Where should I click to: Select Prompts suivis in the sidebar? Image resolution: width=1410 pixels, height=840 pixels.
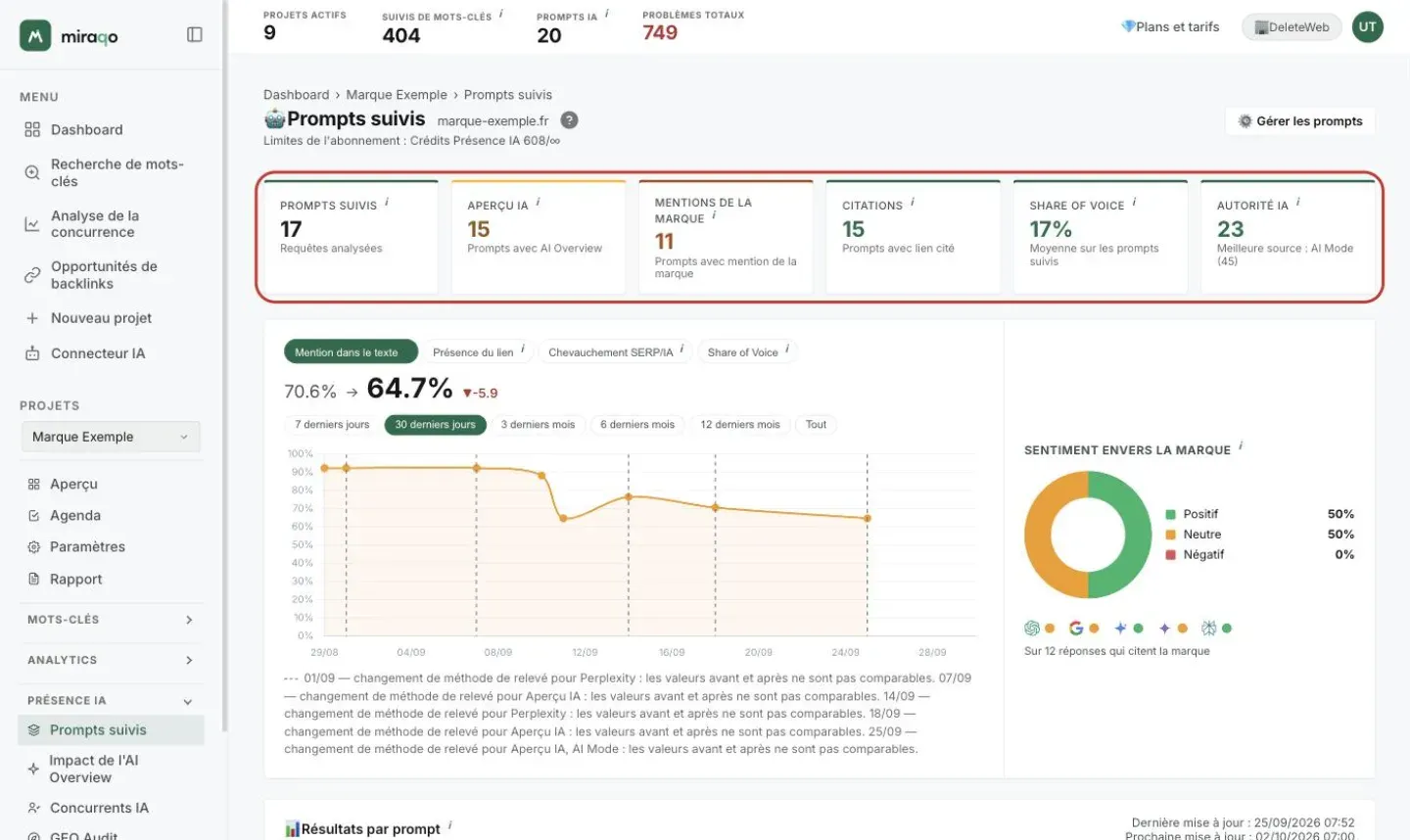pyautogui.click(x=111, y=729)
